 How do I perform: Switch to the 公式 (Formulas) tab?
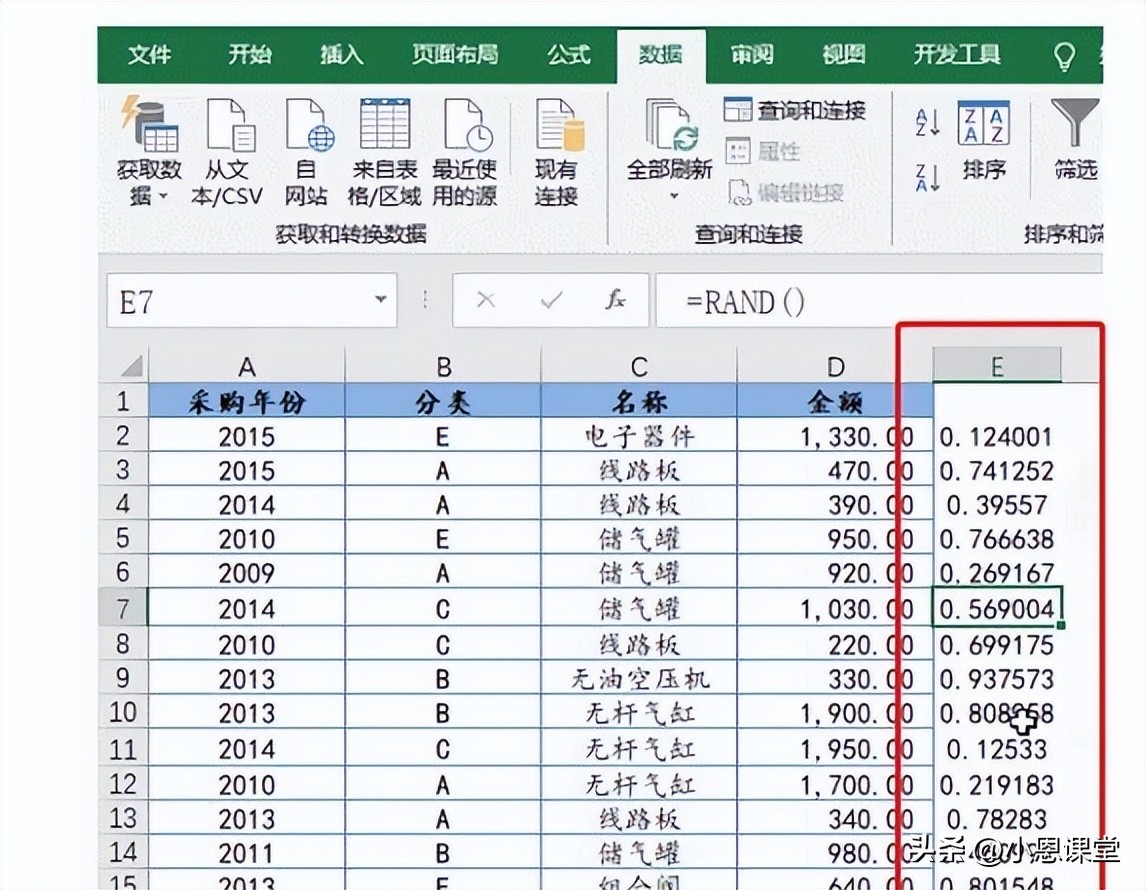[x=568, y=54]
